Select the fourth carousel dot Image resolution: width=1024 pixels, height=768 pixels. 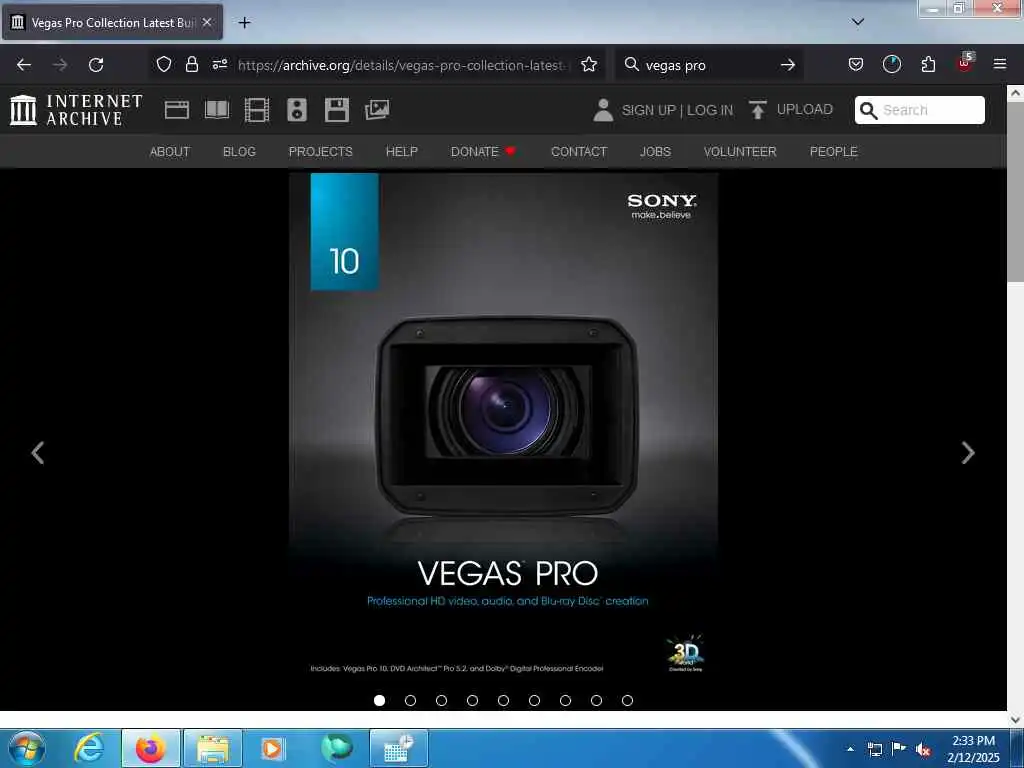pyautogui.click(x=472, y=700)
